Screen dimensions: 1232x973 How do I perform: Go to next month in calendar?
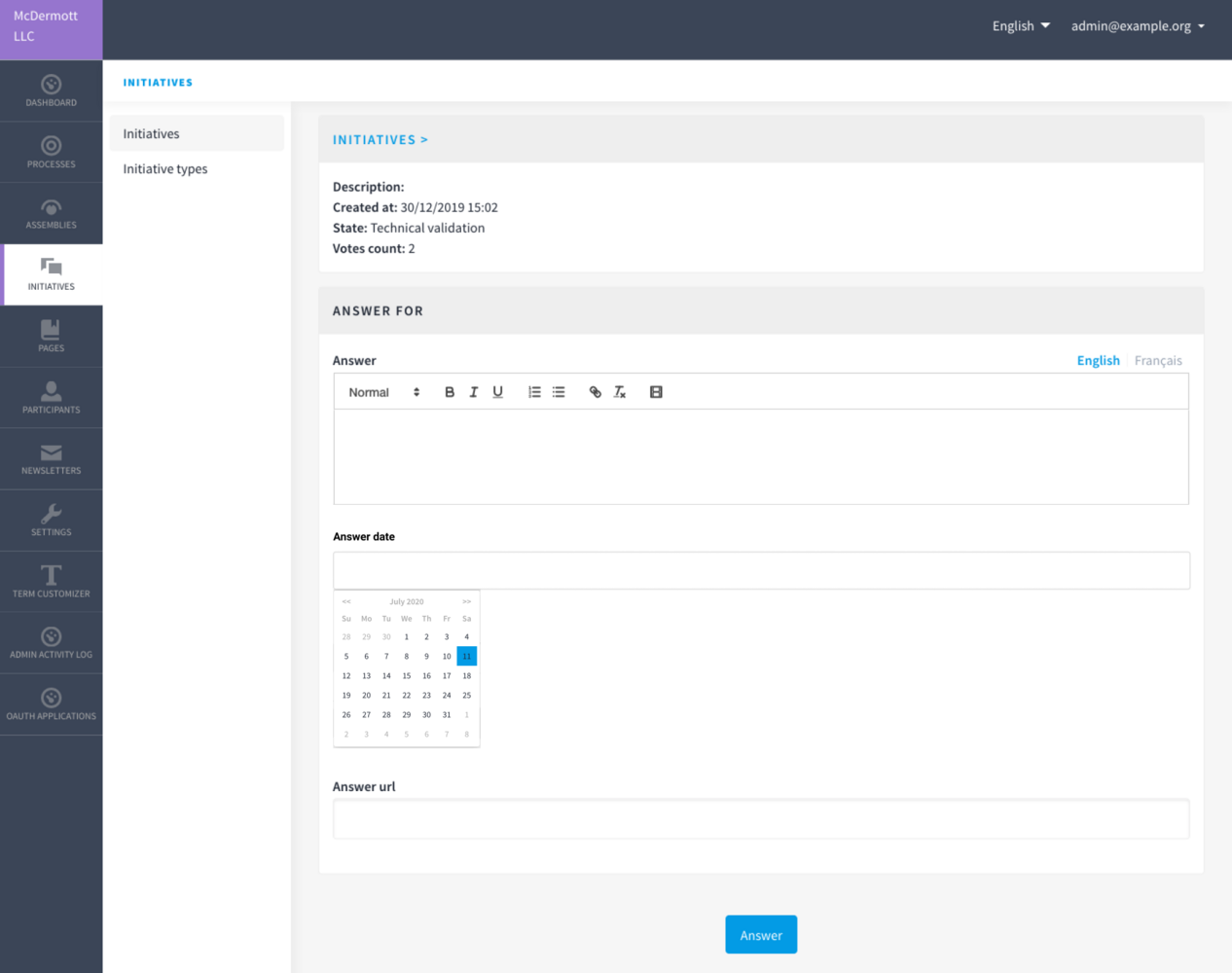point(466,601)
